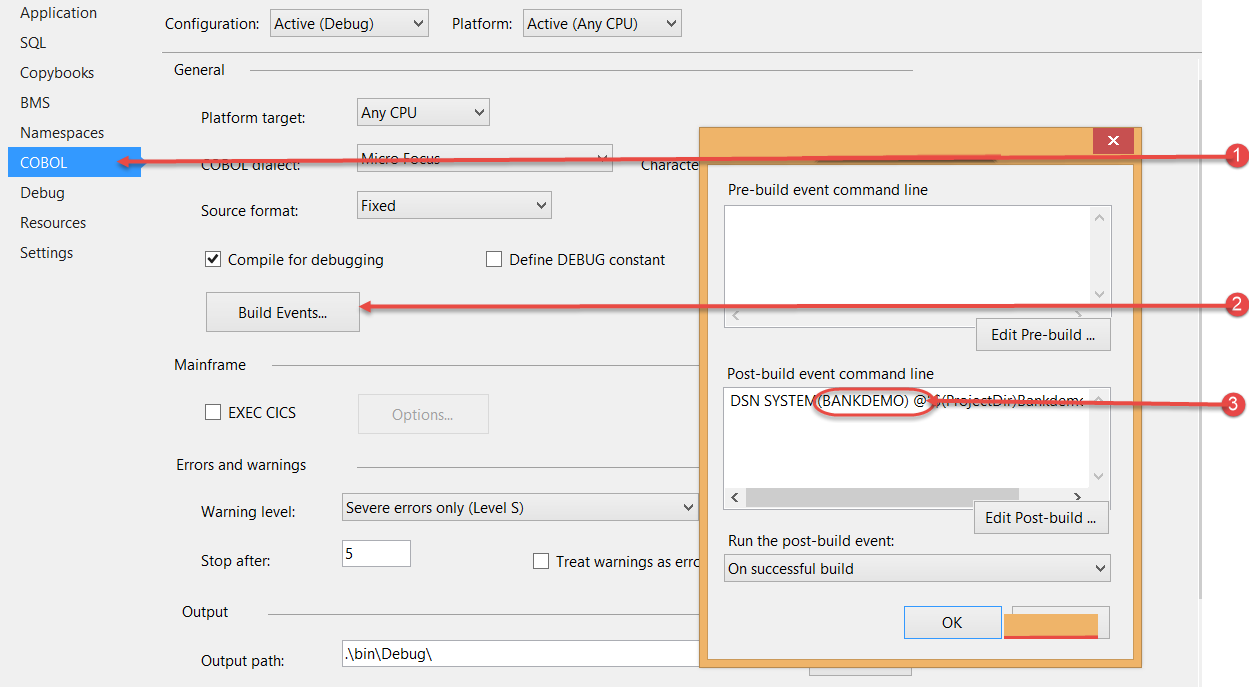Image resolution: width=1249 pixels, height=687 pixels.
Task: Switch to the Copybooks properties tab
Action: [x=57, y=73]
